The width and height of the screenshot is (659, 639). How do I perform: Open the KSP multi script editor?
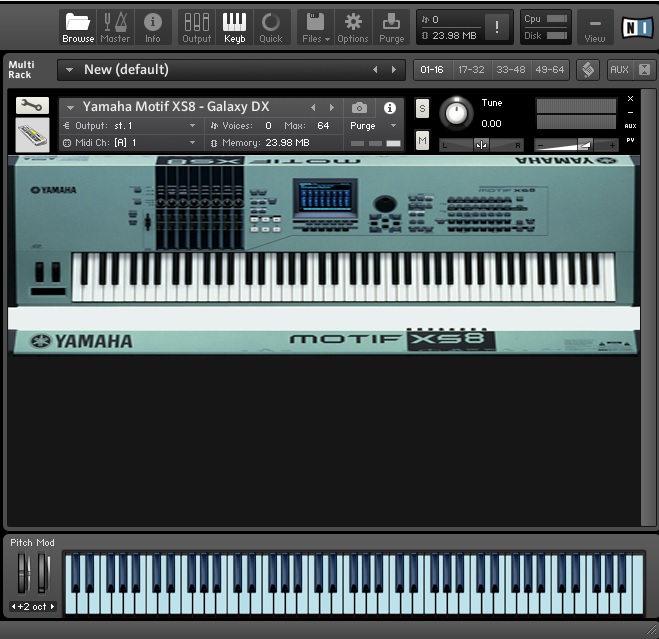[588, 69]
